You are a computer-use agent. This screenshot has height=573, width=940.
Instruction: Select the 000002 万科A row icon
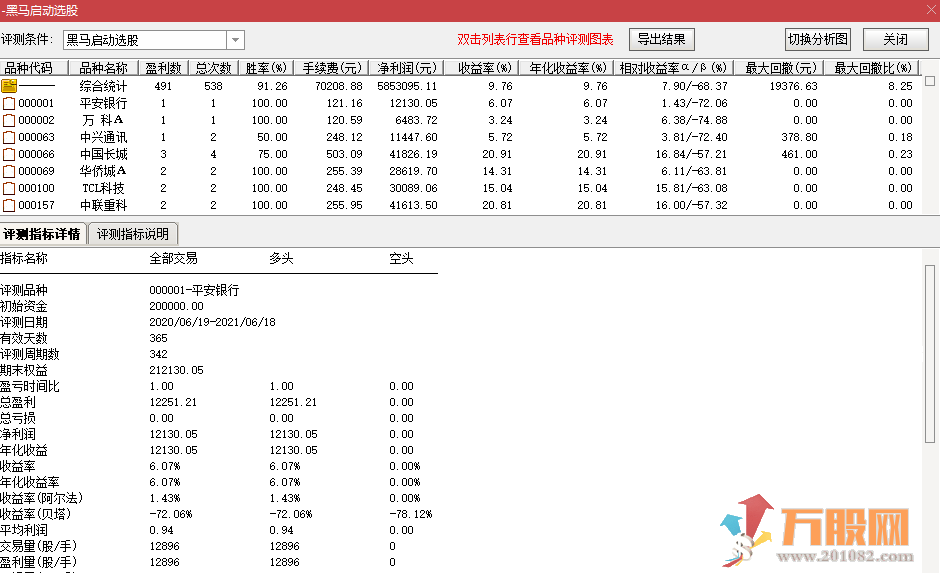(9, 120)
